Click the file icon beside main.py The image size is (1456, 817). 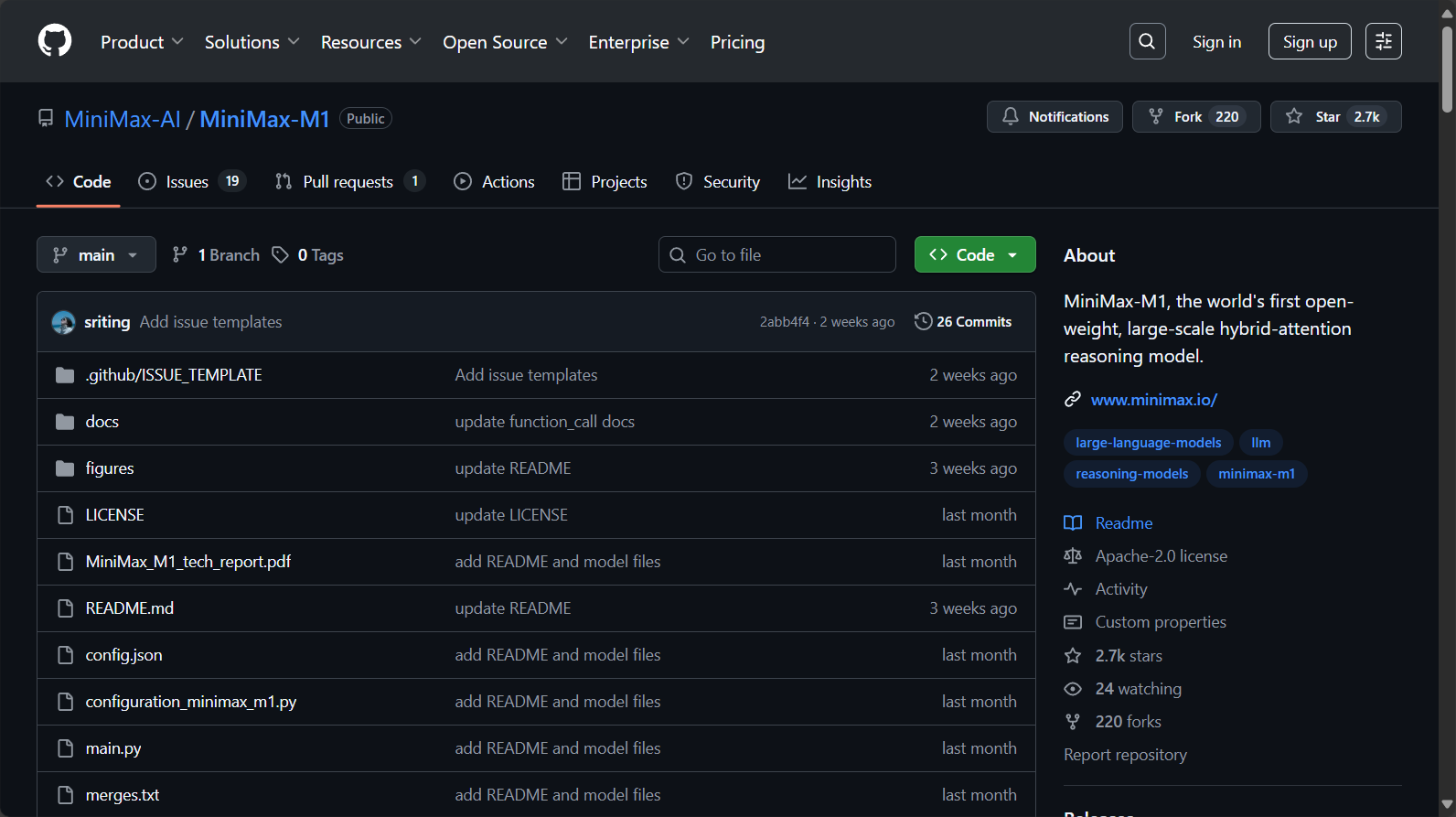tap(65, 748)
